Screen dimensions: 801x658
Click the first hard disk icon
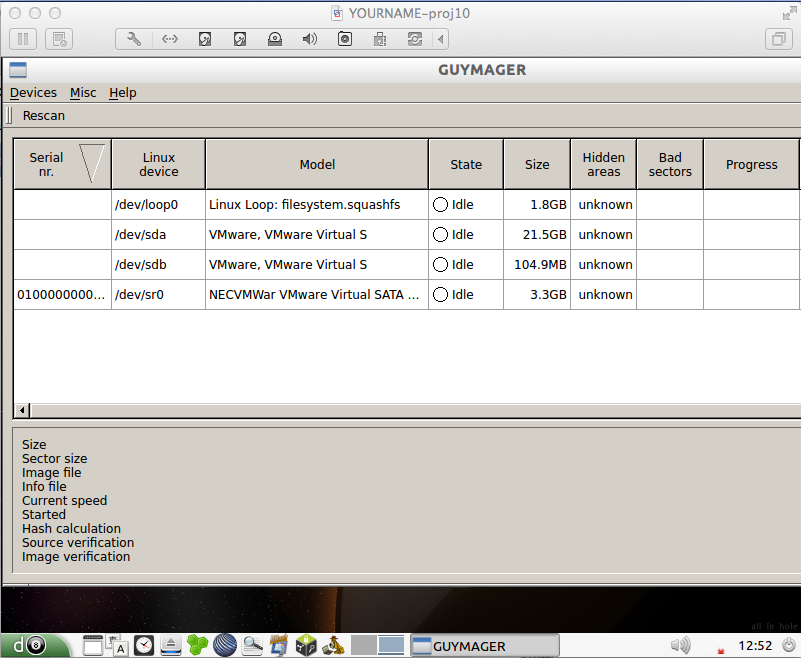[x=205, y=39]
